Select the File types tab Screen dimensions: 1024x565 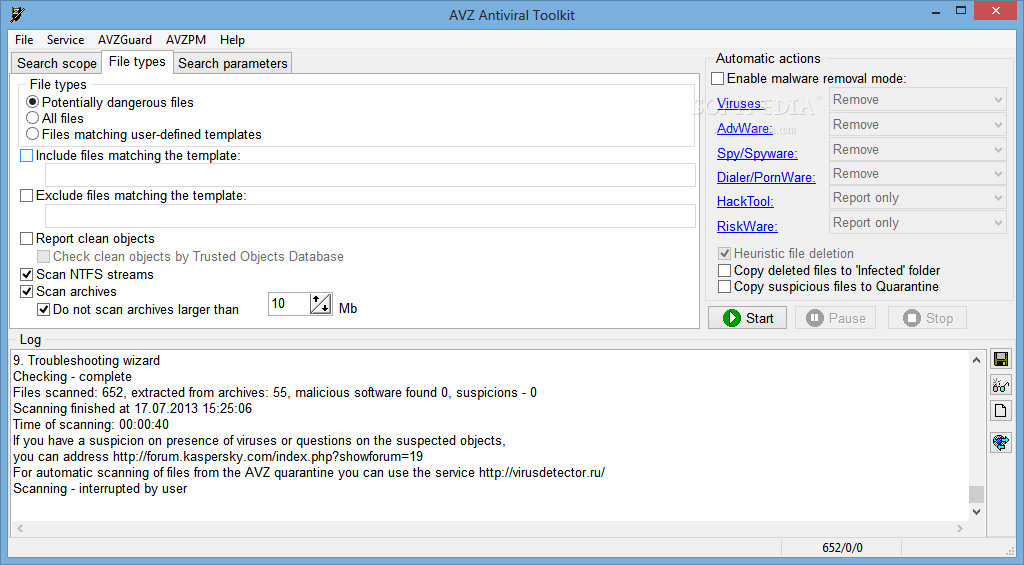[x=137, y=61]
